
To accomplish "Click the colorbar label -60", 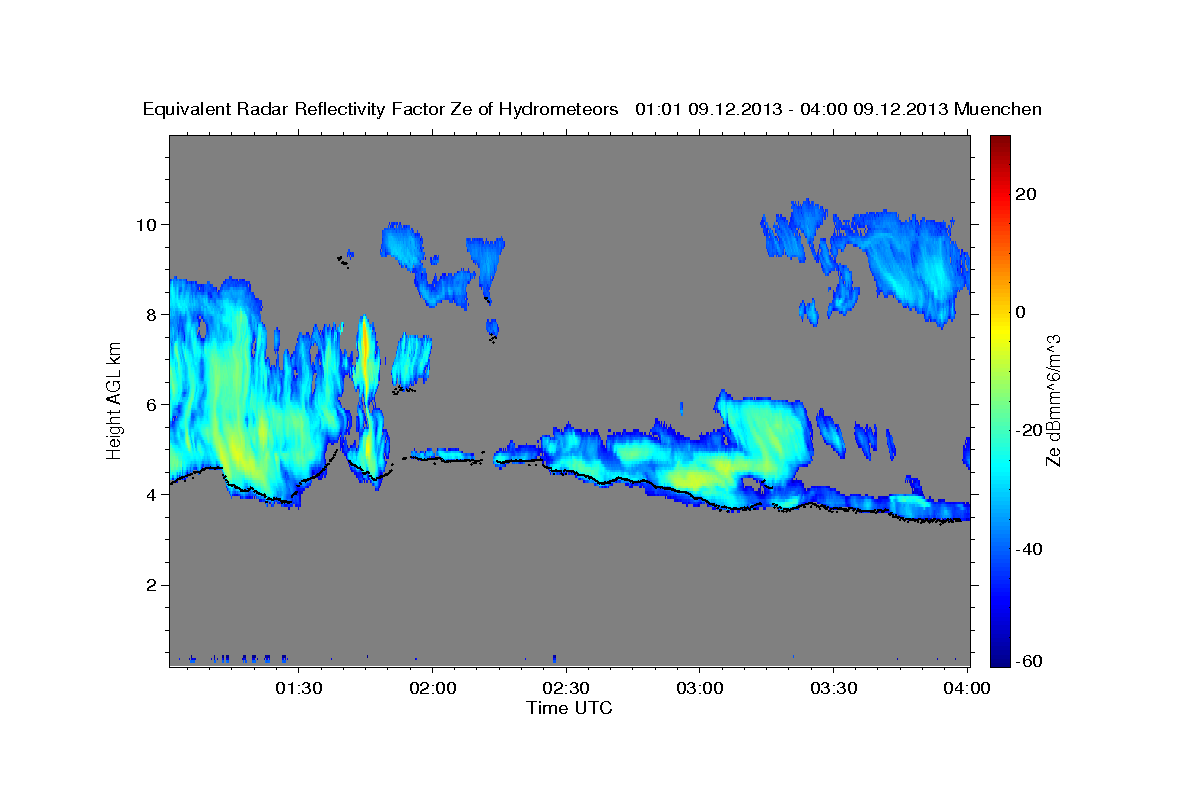I will 1029,661.
